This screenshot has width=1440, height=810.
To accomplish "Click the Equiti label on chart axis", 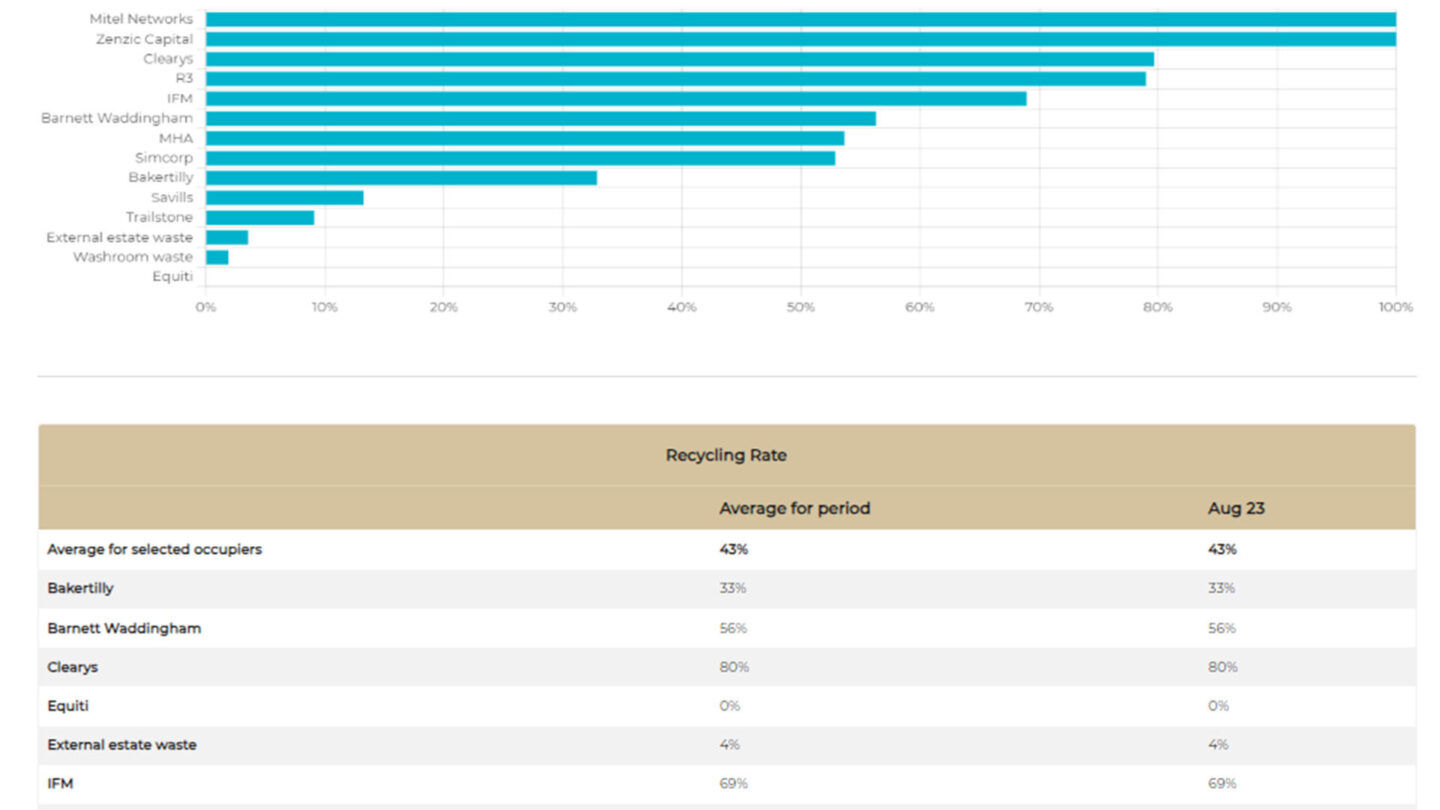I will (172, 276).
